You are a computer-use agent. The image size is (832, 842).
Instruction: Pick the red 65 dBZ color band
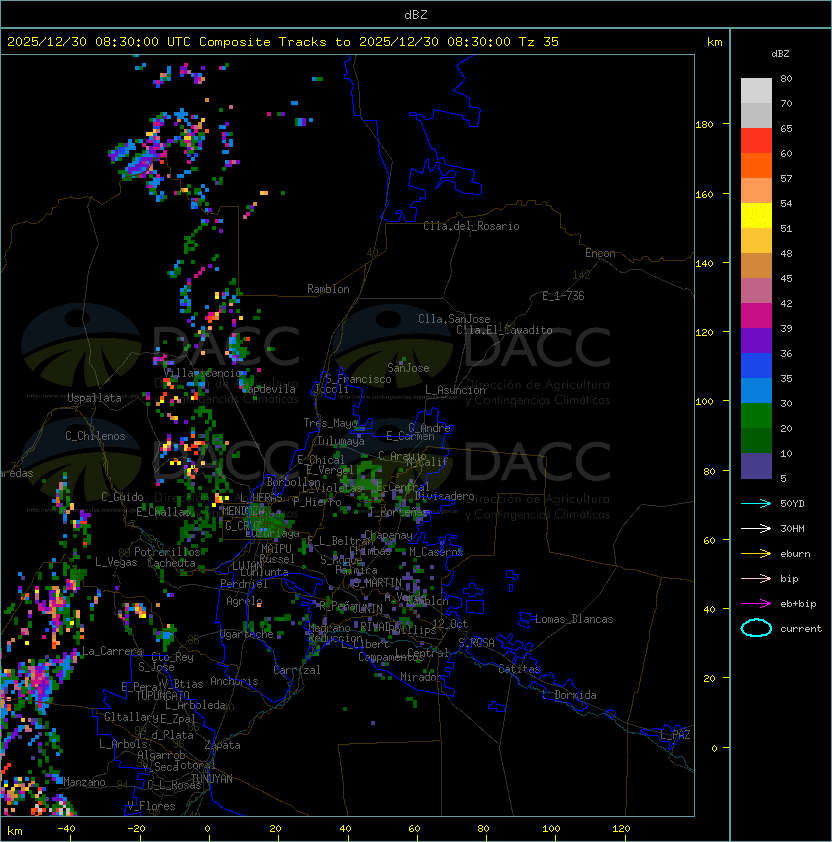756,140
